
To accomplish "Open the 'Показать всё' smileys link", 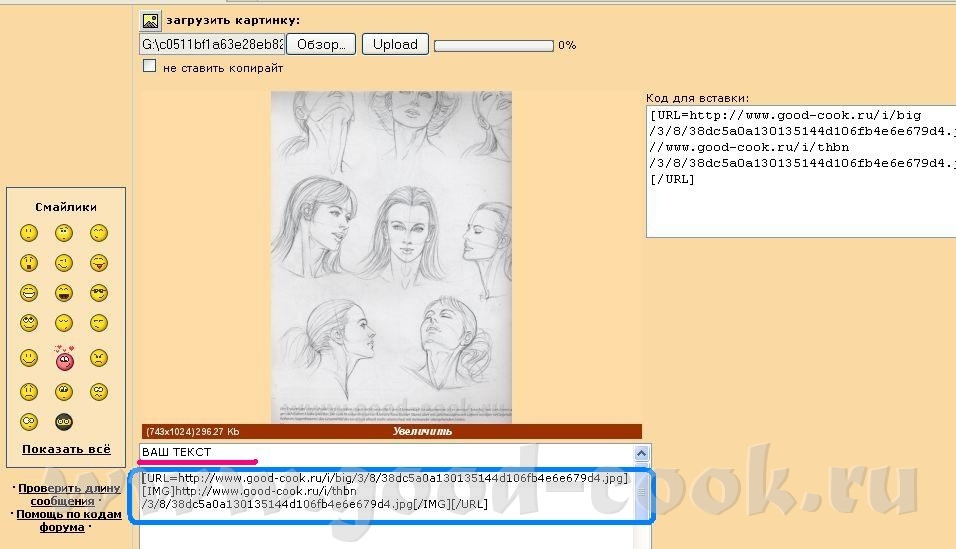I will click(x=66, y=450).
